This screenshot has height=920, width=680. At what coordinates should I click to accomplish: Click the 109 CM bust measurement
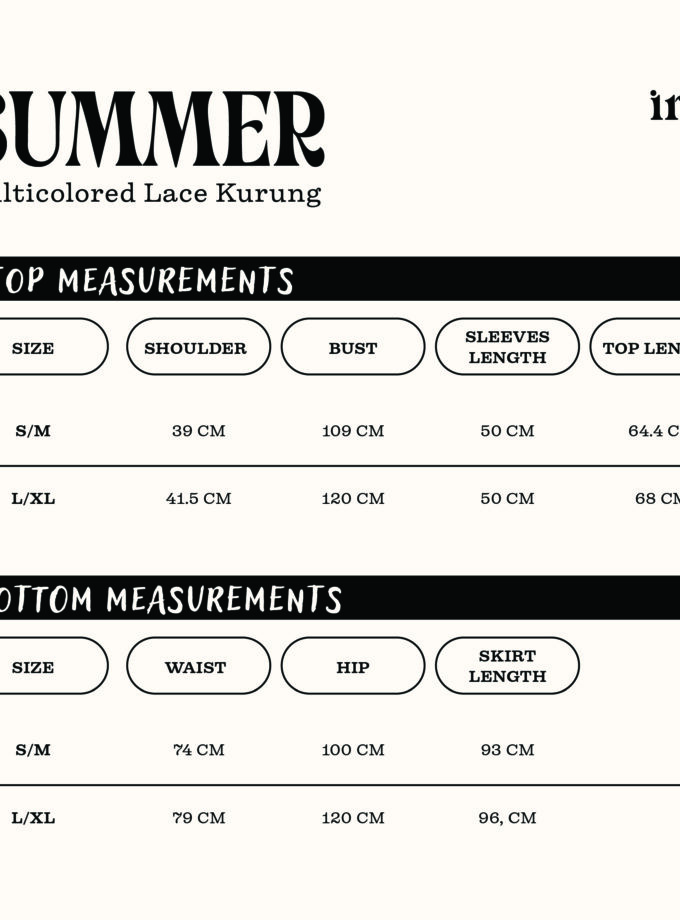[353, 431]
